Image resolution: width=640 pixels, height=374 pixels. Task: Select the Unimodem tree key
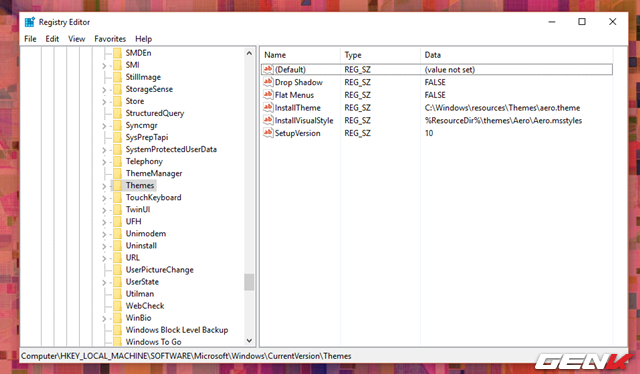click(x=146, y=234)
